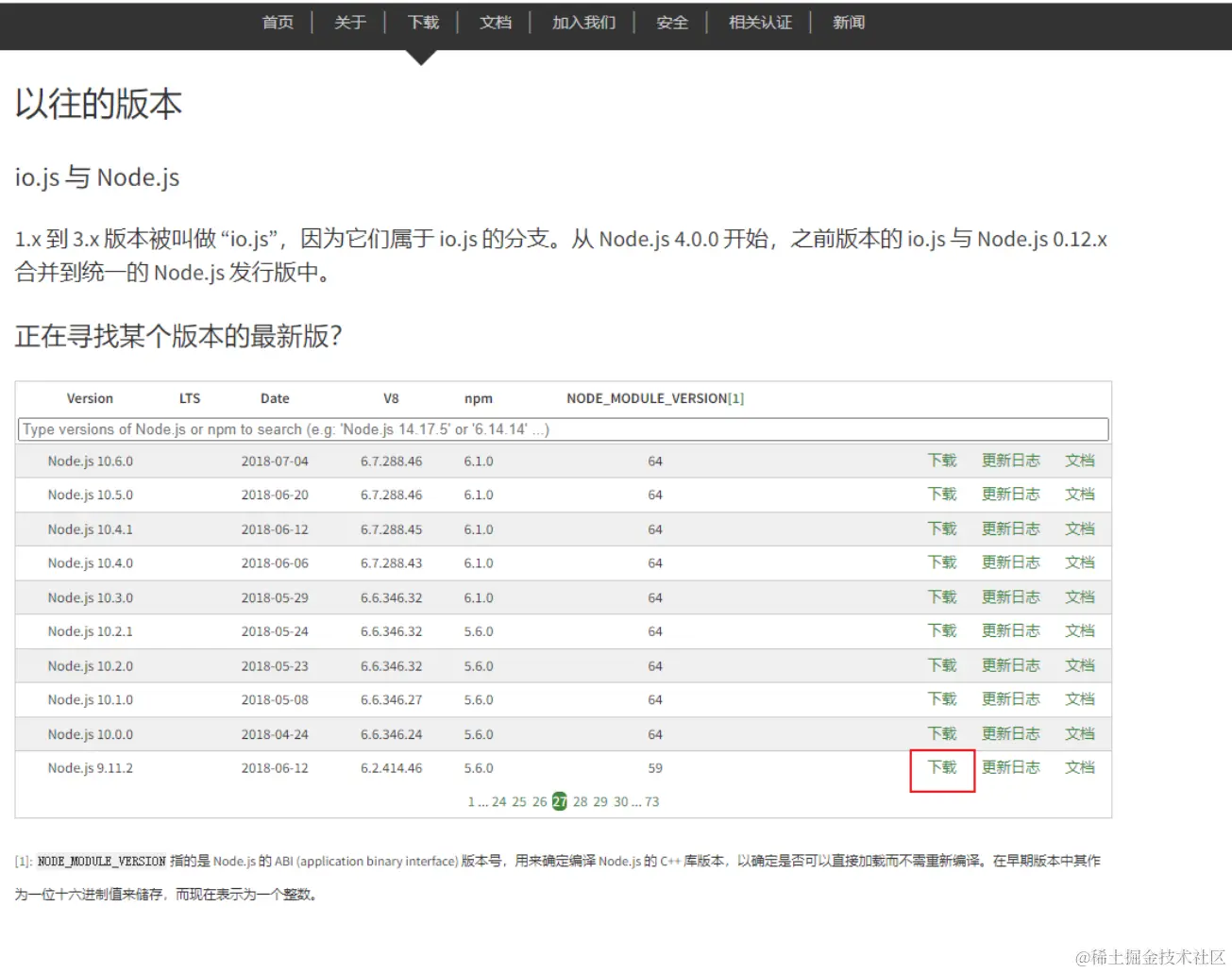Open the 文档 nav item
This screenshot has height=973, width=1232.
point(495,22)
